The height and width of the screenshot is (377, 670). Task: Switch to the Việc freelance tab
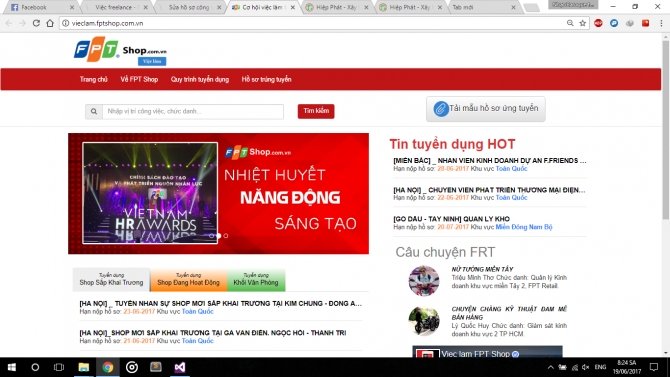point(115,7)
